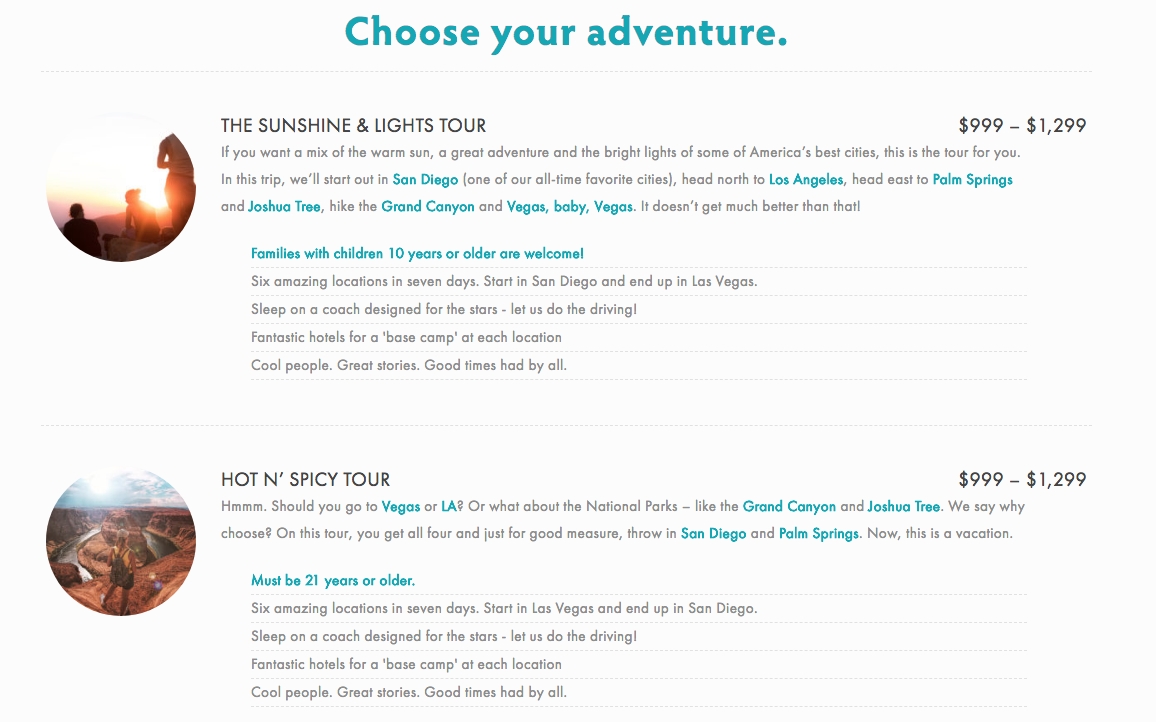Click San Diego link in Hot N' Spicy description

713,534
